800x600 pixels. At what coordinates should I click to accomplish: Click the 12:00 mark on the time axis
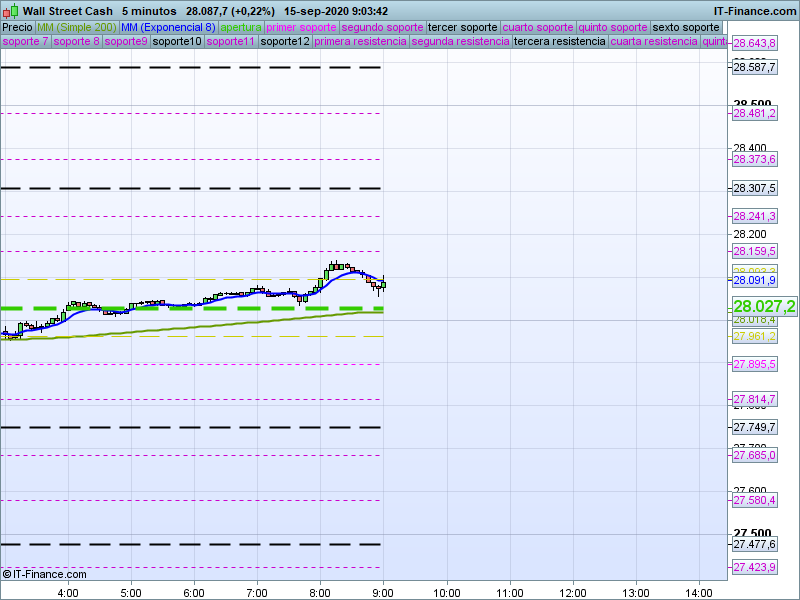573,592
